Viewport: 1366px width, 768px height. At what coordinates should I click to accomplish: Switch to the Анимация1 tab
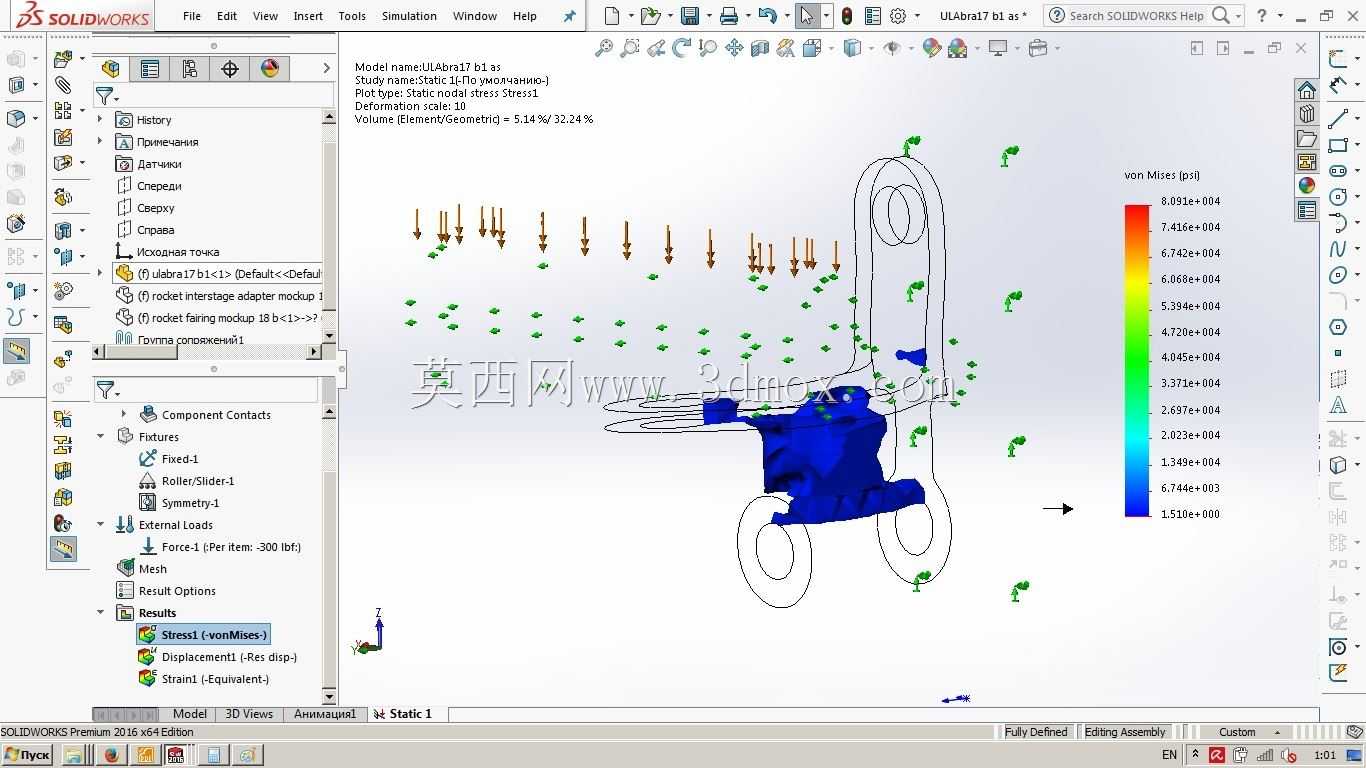(325, 714)
